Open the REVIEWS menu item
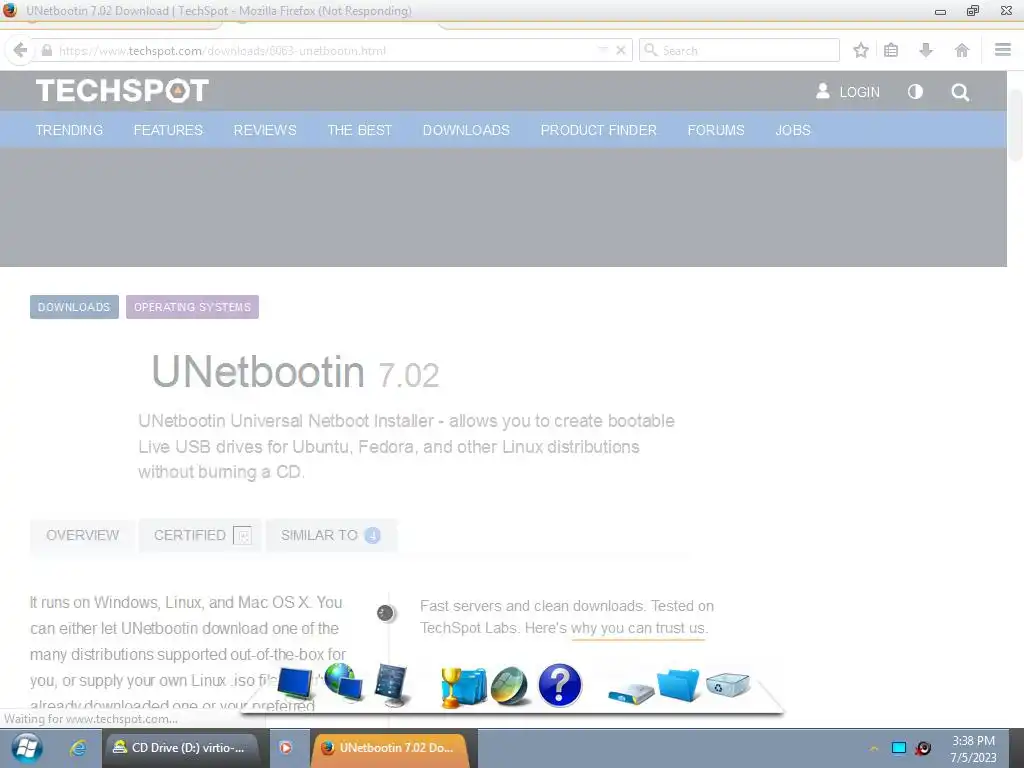The height and width of the screenshot is (768, 1024). 264,130
